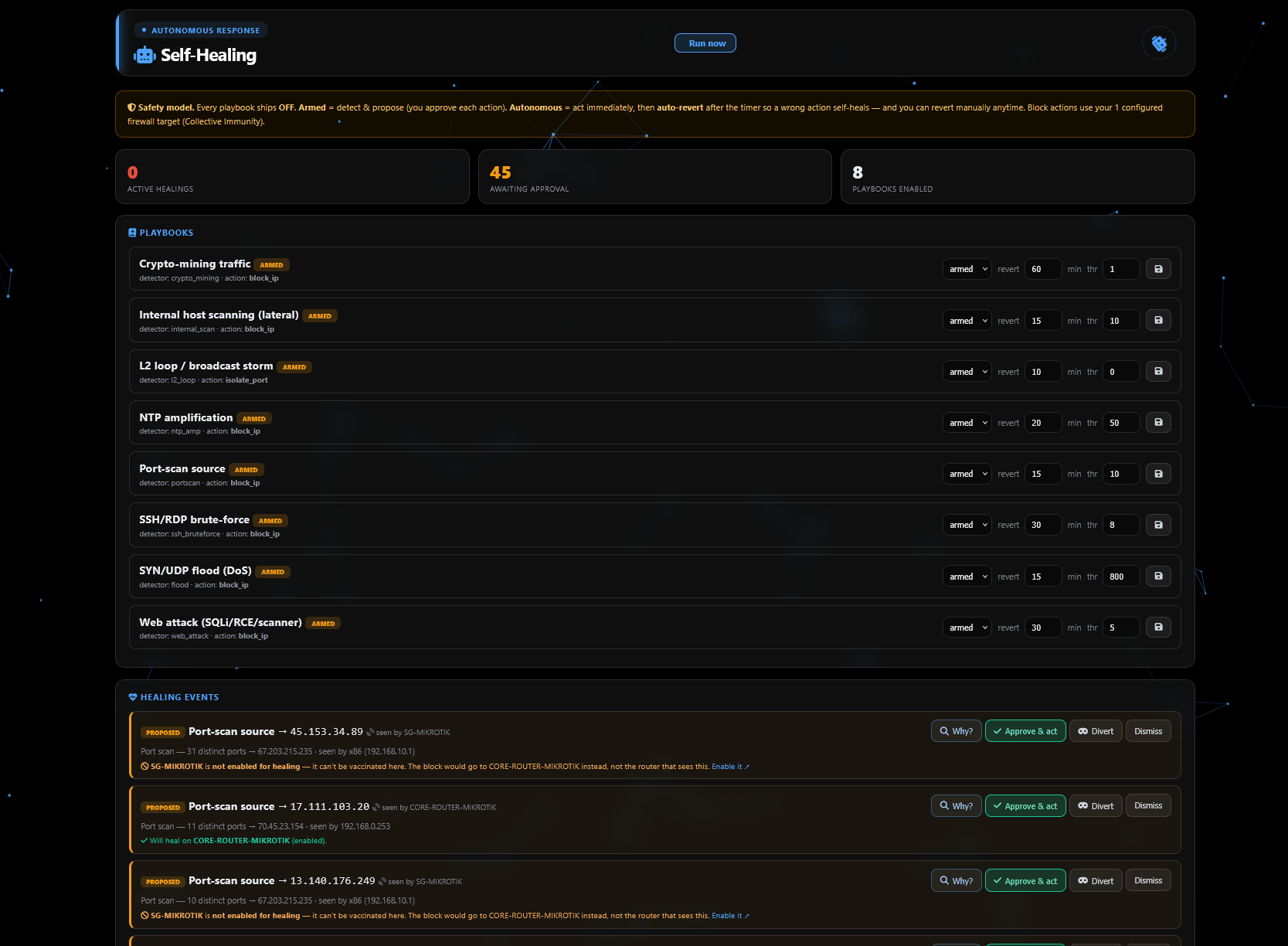Viewport: 1288px width, 946px height.
Task: Save the SYN/UDP flood (DoS) playbook settings
Action: click(x=1158, y=576)
